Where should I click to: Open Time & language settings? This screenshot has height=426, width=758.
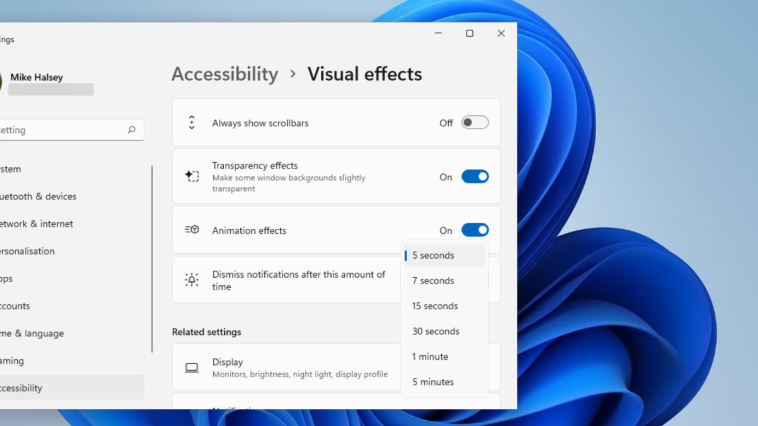pos(72,333)
